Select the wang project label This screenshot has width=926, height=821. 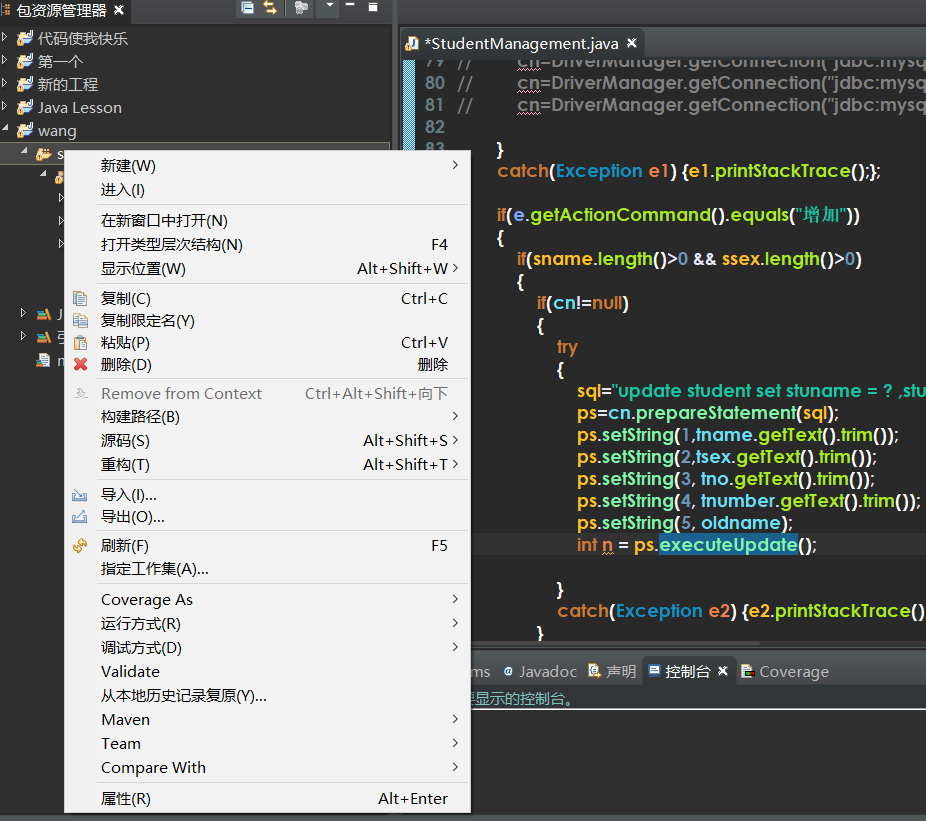click(57, 131)
